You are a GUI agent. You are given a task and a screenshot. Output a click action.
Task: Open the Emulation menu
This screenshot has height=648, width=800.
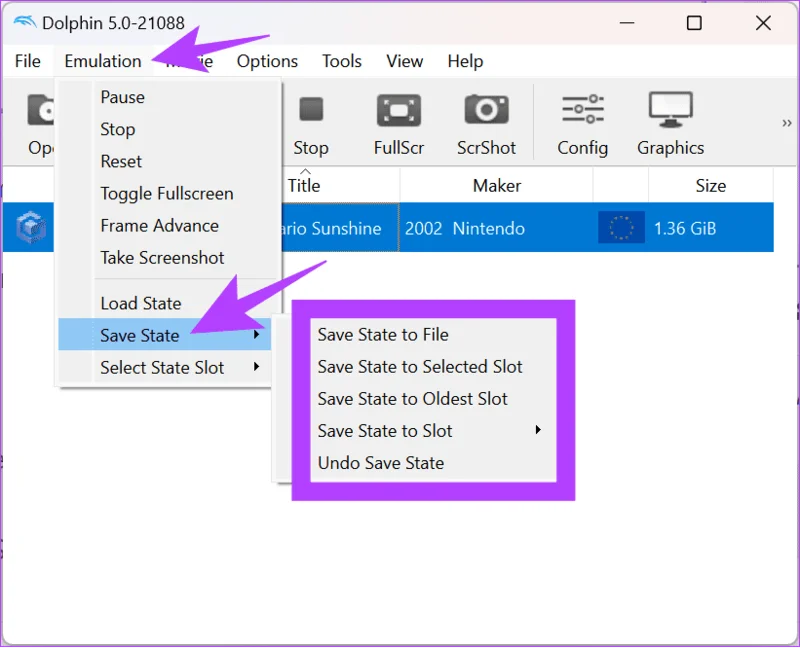103,61
